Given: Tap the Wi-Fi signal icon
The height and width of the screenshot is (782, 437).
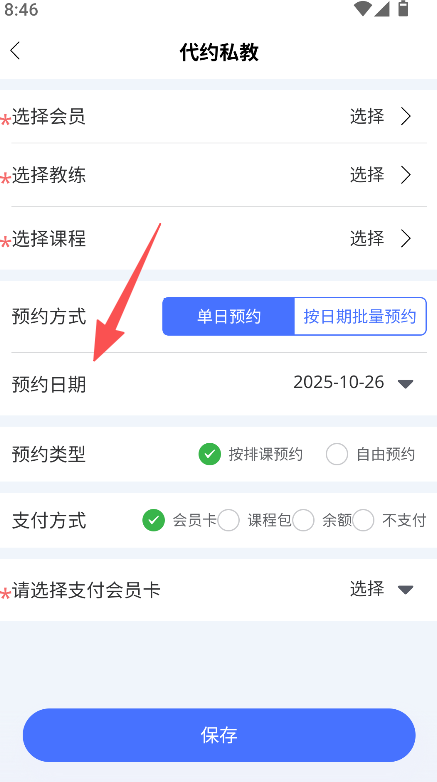Looking at the screenshot, I should [x=363, y=8].
